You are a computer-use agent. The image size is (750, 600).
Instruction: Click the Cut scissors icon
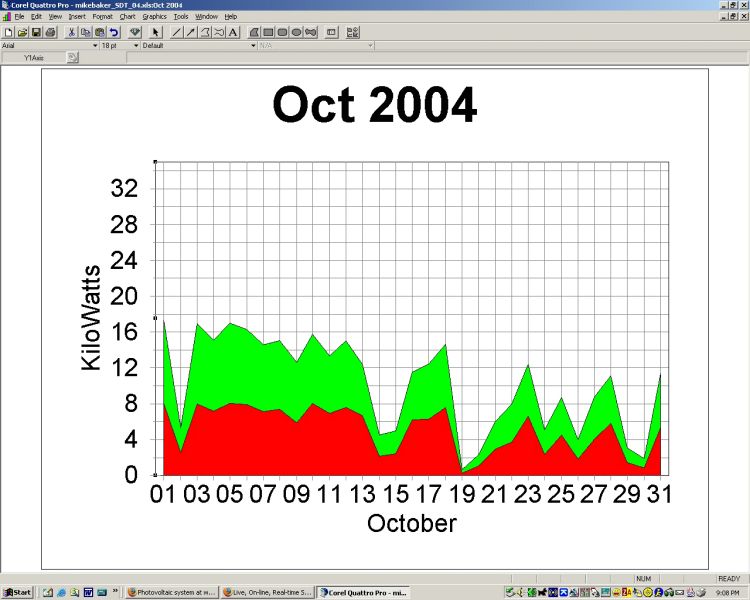tap(72, 32)
